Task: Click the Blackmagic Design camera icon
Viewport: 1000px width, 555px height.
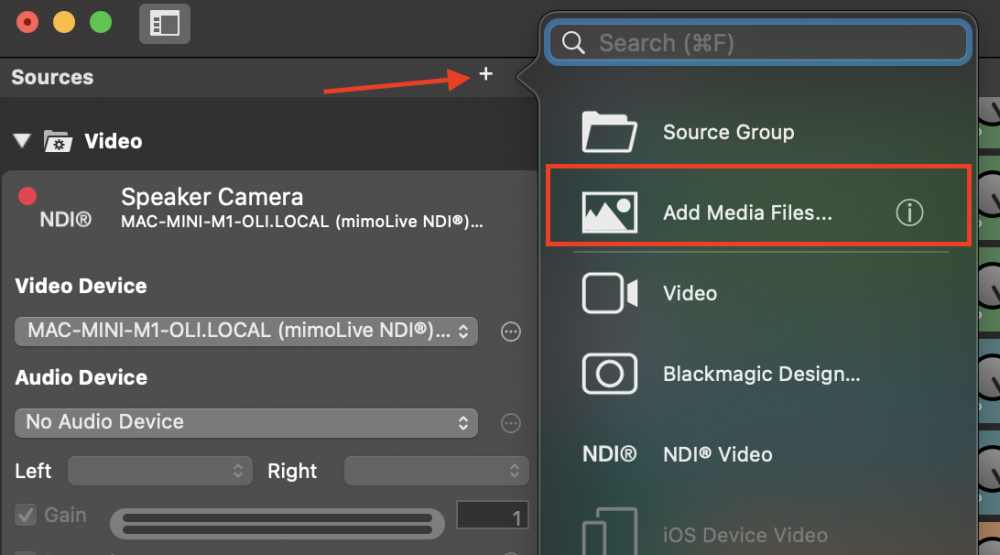Action: pos(609,373)
